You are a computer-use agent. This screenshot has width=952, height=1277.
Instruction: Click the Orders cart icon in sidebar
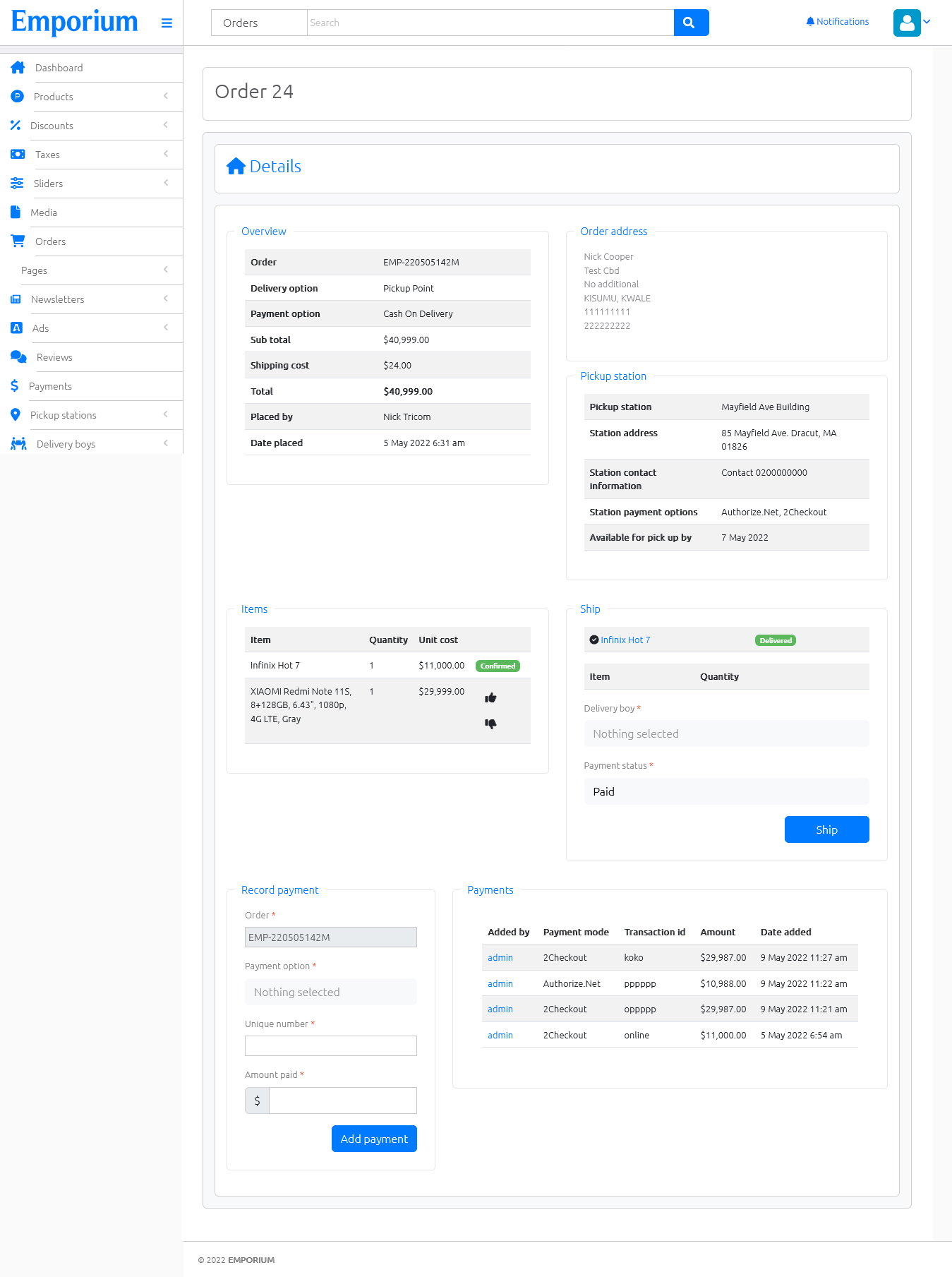(x=18, y=241)
